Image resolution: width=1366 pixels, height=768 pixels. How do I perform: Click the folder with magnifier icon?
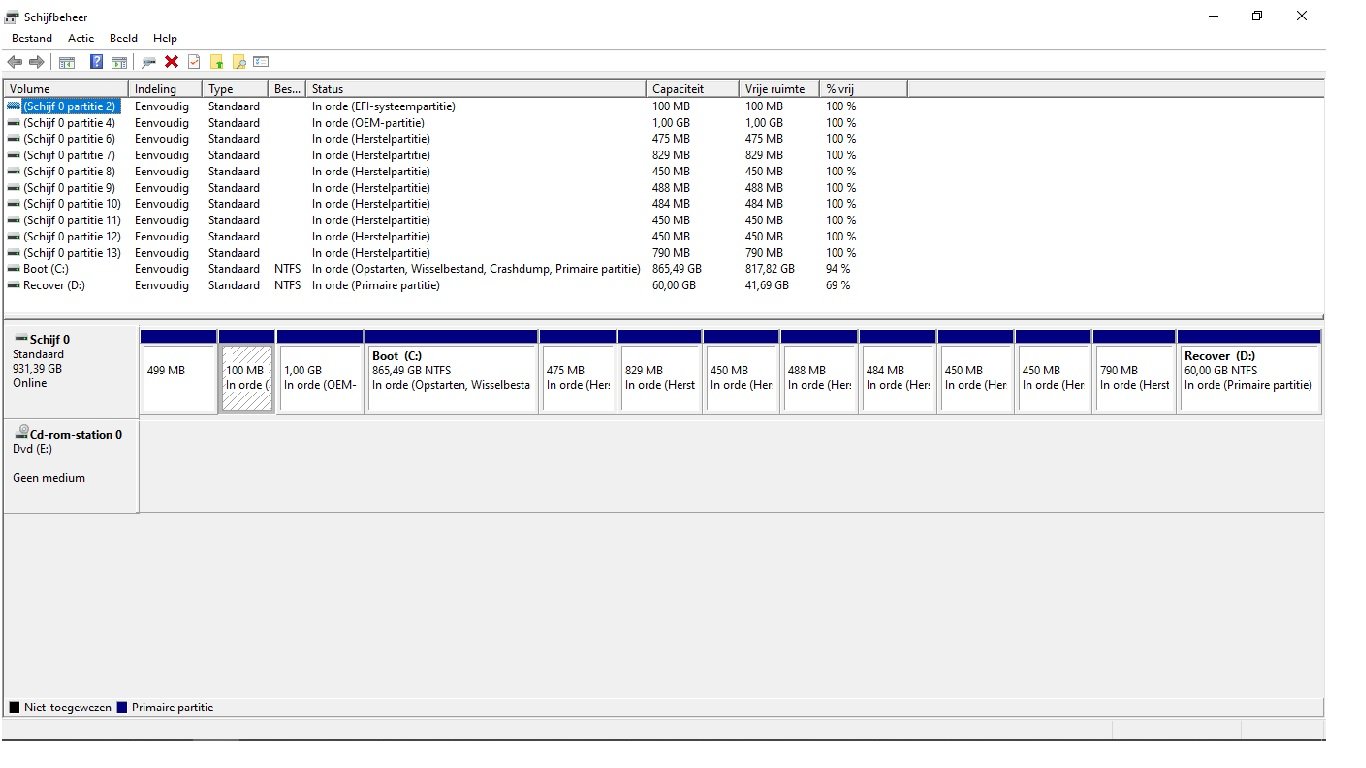click(239, 62)
